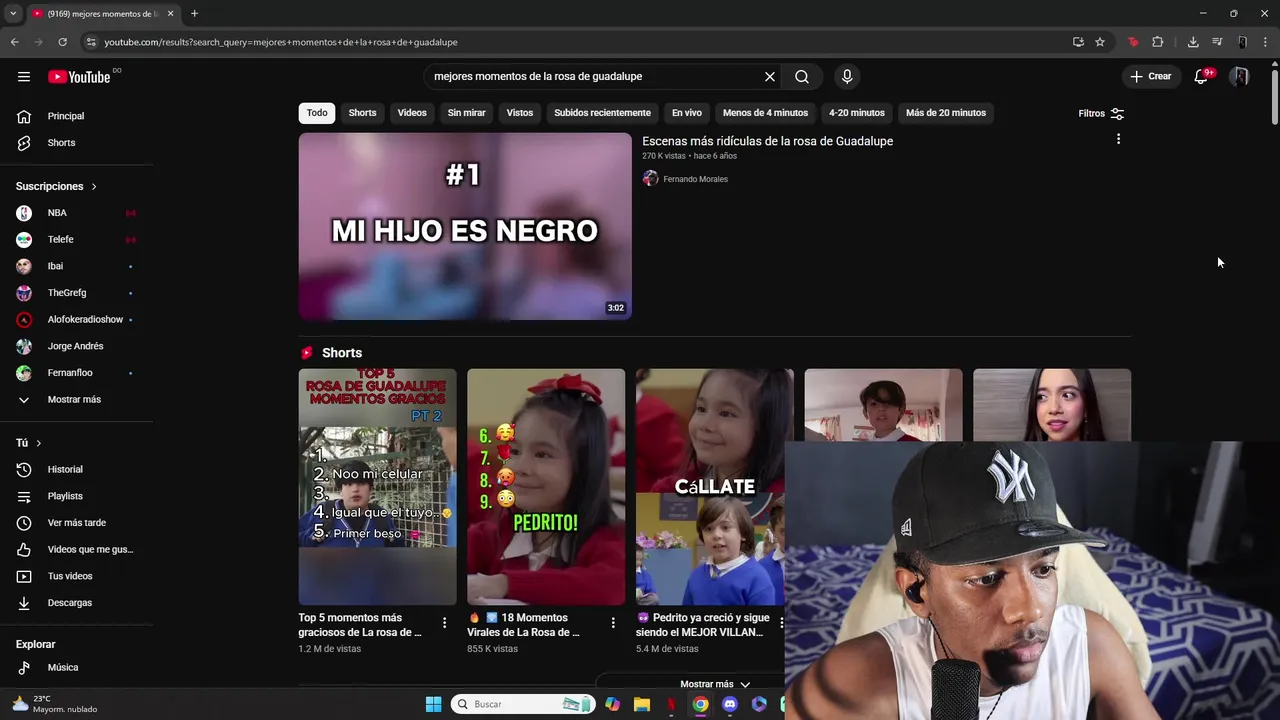Open the notifications bell
The width and height of the screenshot is (1280, 720).
click(x=1201, y=77)
